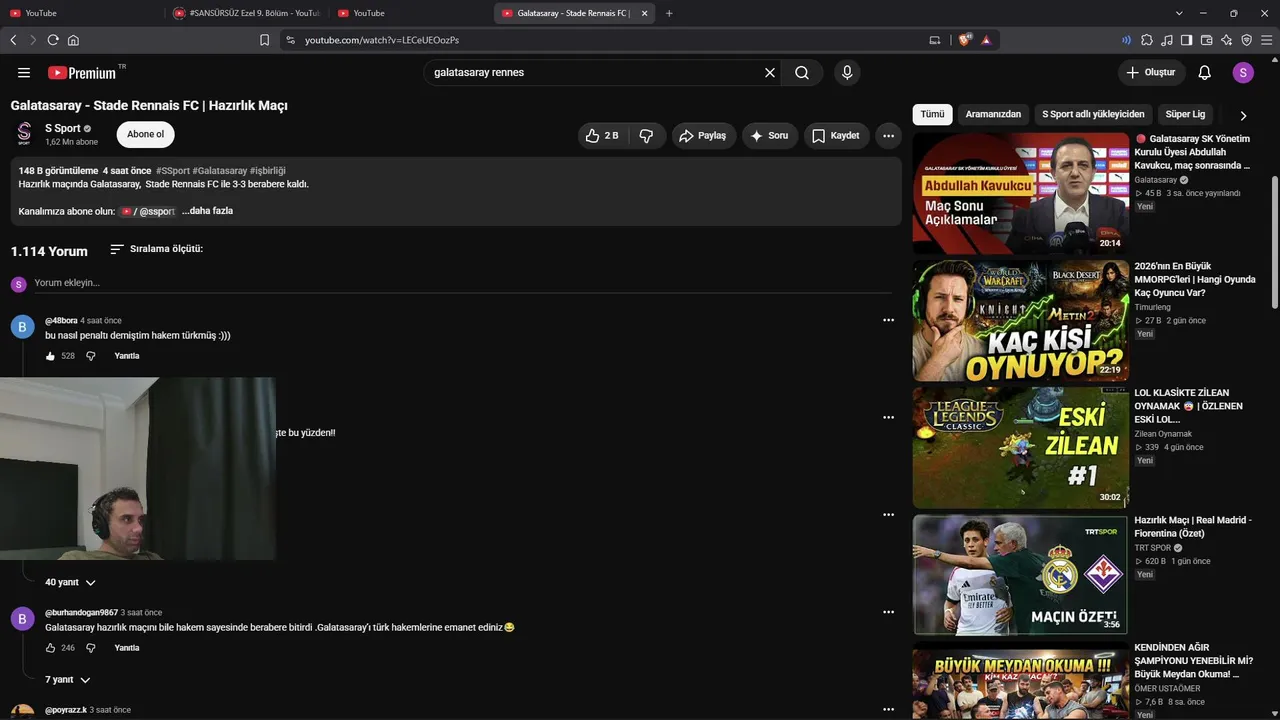Open the music note playlist icon
Viewport: 1280px width, 720px height.
[1167, 40]
